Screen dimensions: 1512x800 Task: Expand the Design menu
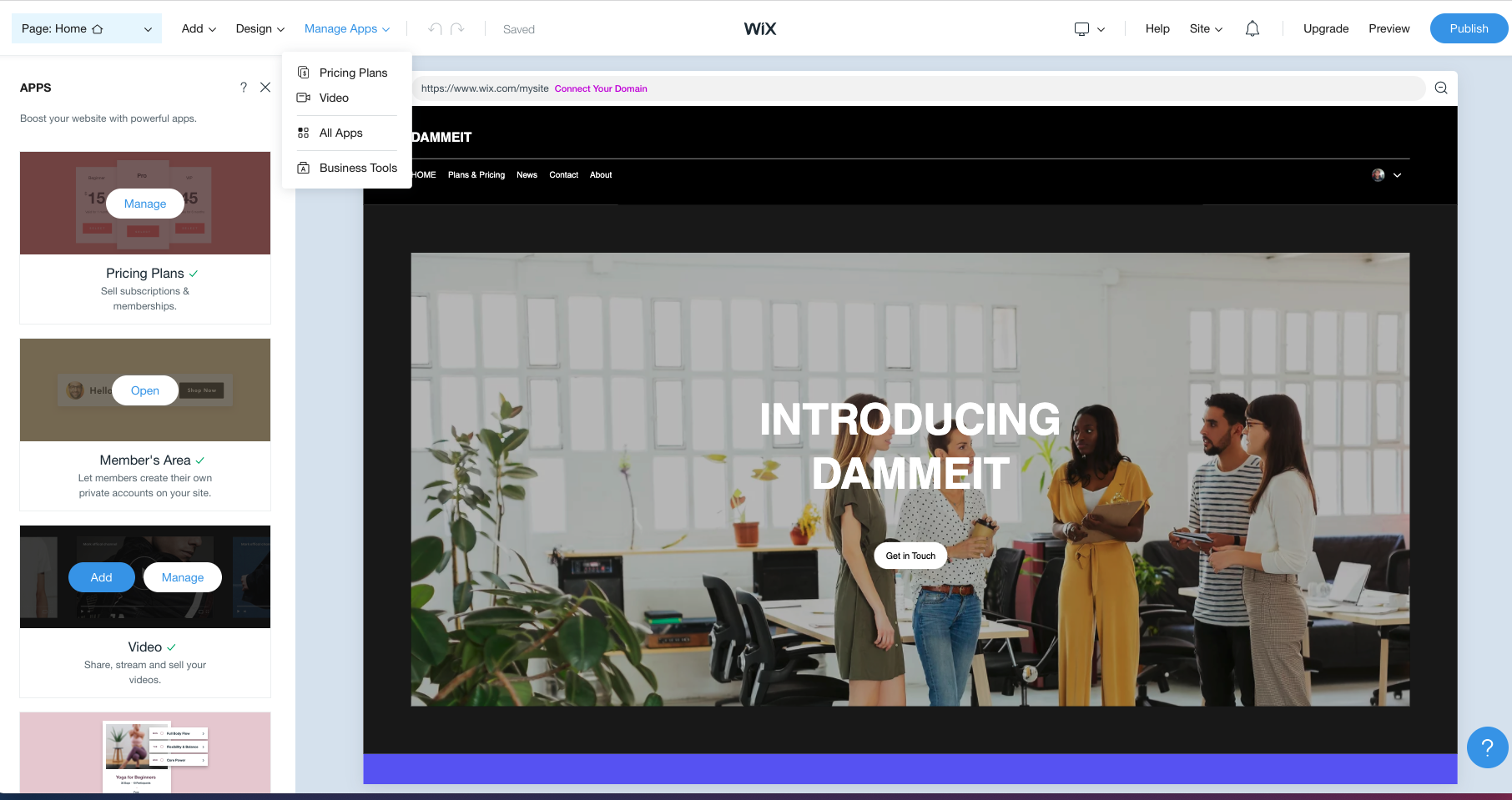(x=260, y=29)
